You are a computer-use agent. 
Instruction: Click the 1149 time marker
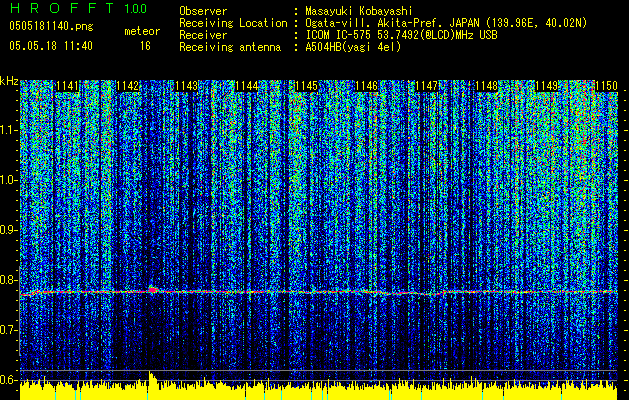(547, 87)
